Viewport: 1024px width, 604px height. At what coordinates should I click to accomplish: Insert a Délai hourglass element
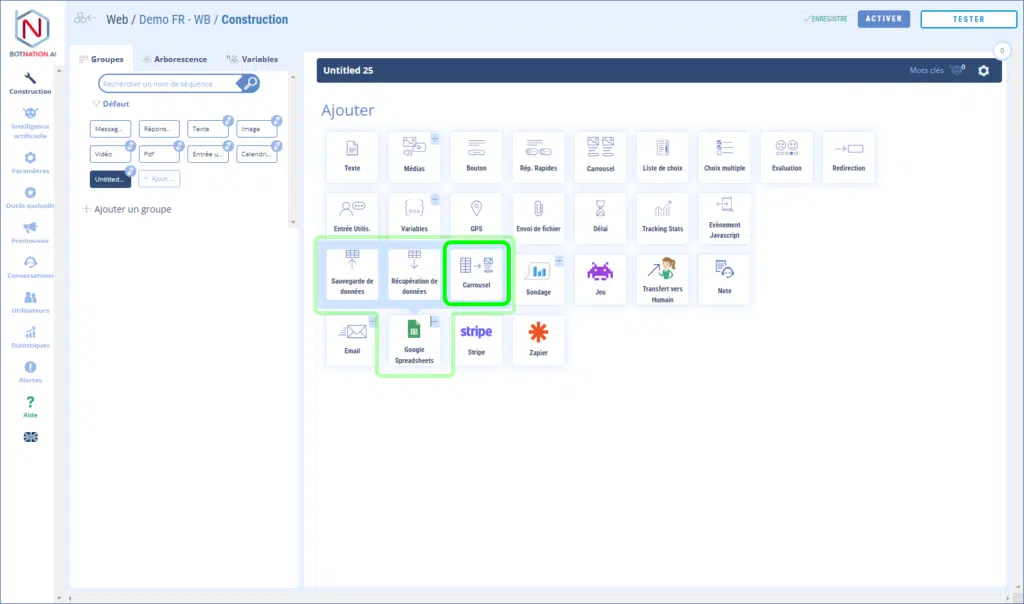point(600,217)
